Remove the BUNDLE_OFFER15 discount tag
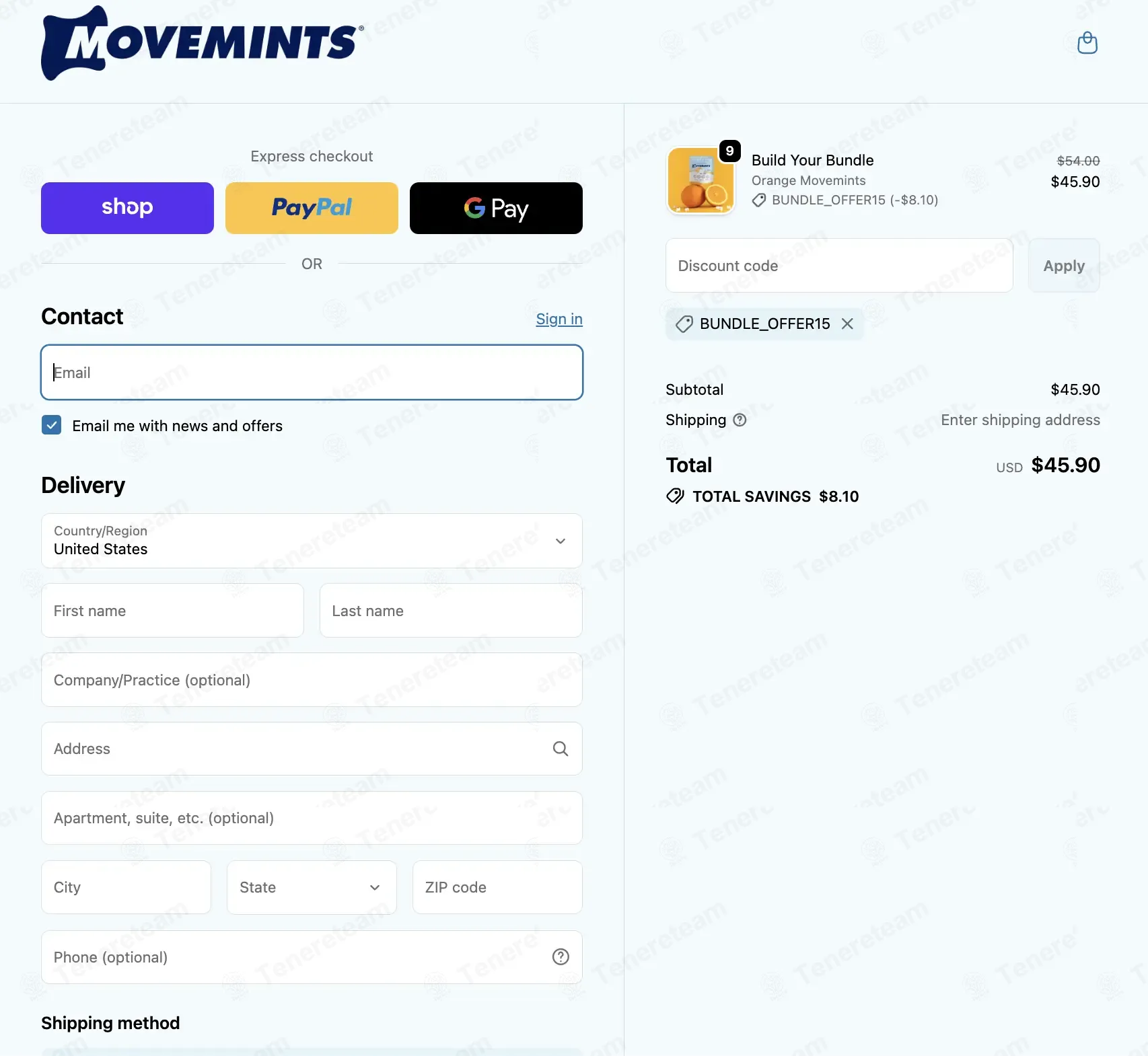 [x=847, y=324]
